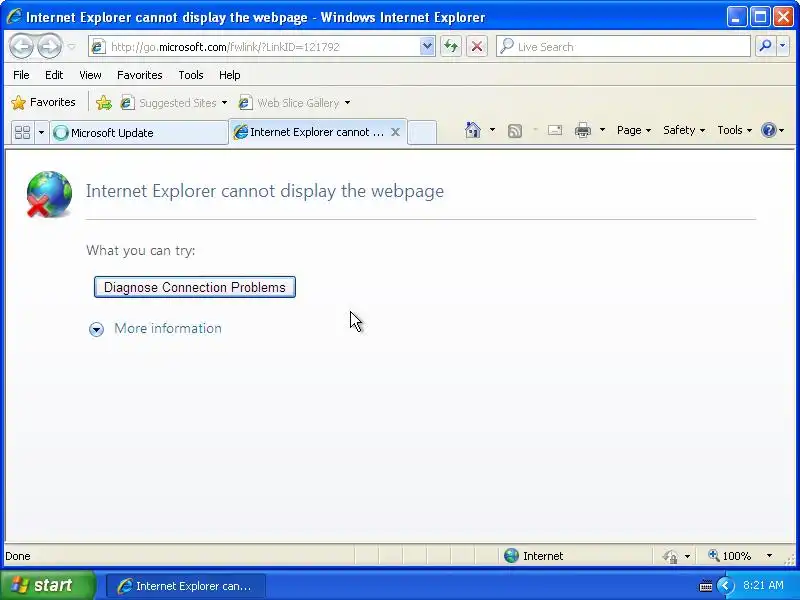Screen dimensions: 800x600
Task: Open search provider options dropdown
Action: [x=783, y=46]
